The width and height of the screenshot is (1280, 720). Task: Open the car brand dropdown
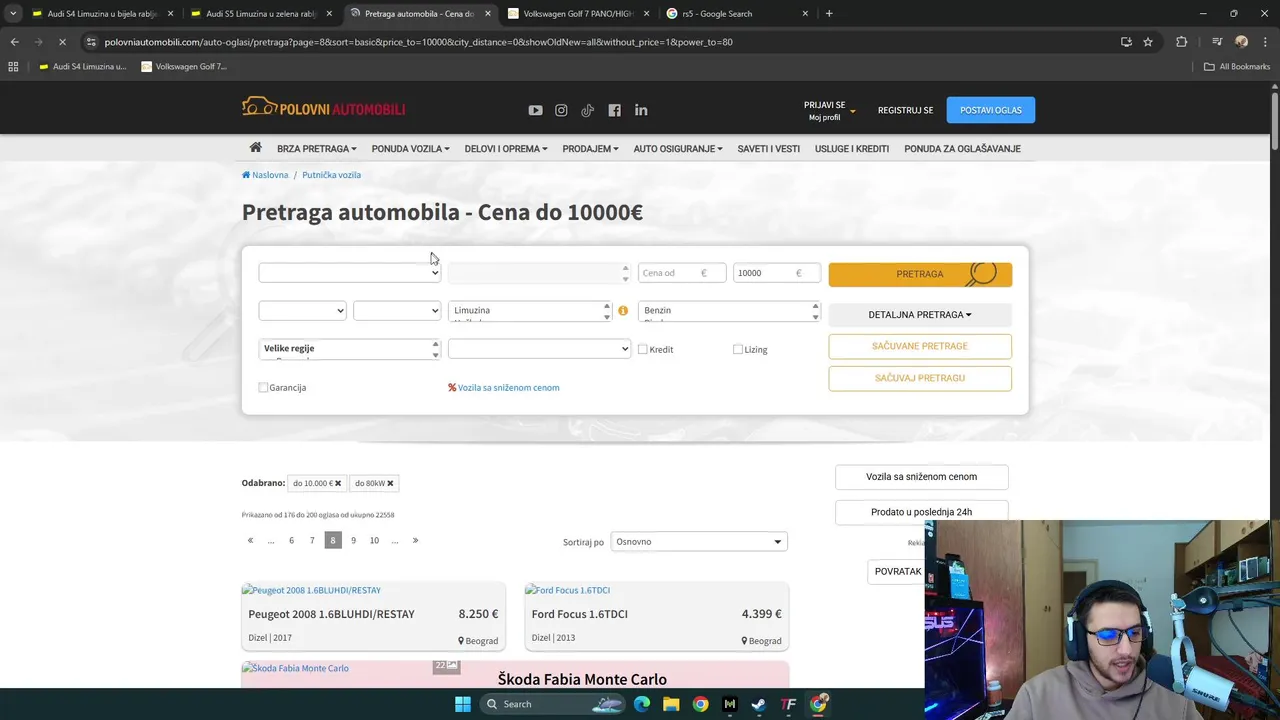[350, 273]
